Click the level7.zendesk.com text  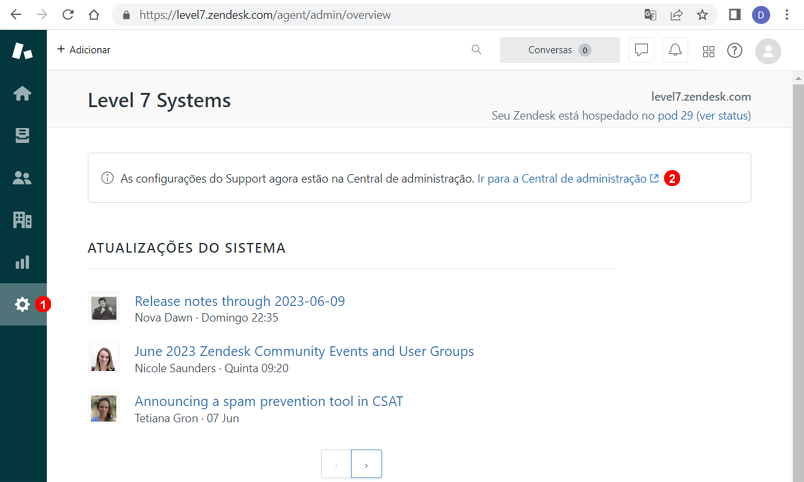pyautogui.click(x=700, y=96)
